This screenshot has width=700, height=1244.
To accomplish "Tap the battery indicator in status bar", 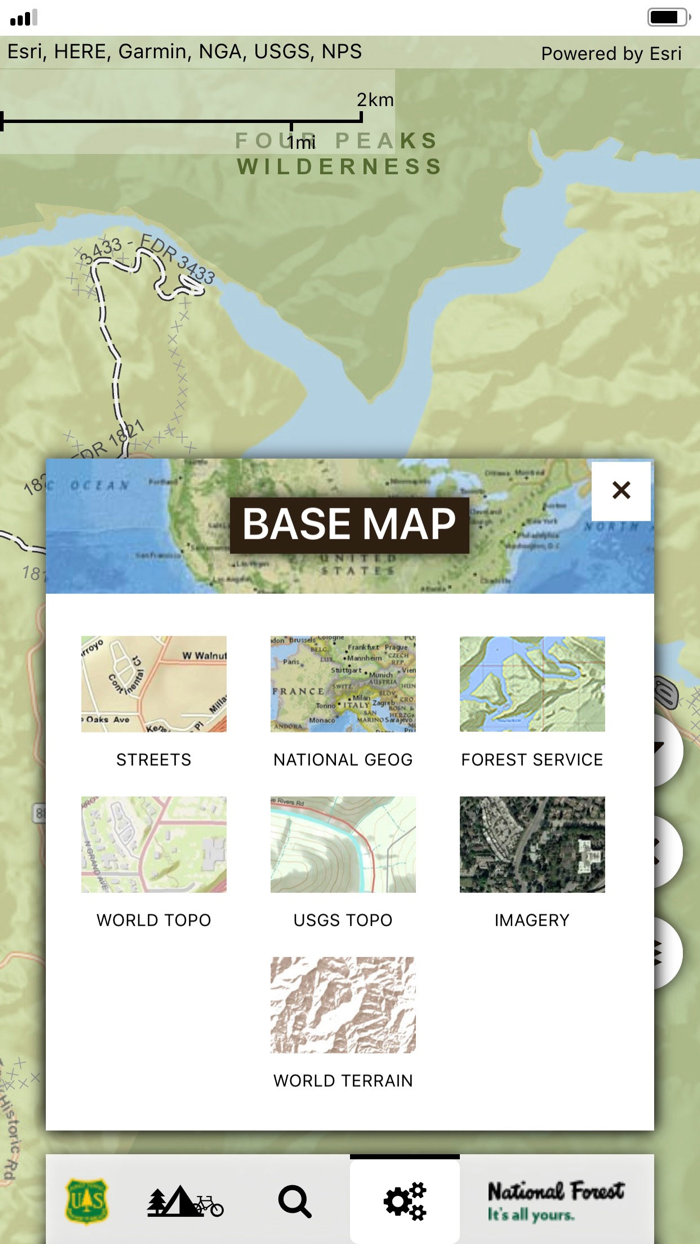I will tap(668, 17).
